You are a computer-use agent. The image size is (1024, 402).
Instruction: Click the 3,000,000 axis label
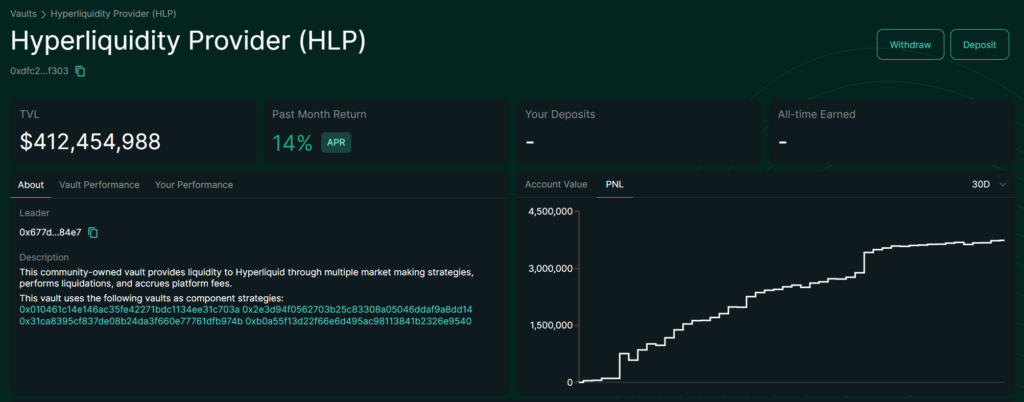coord(549,268)
